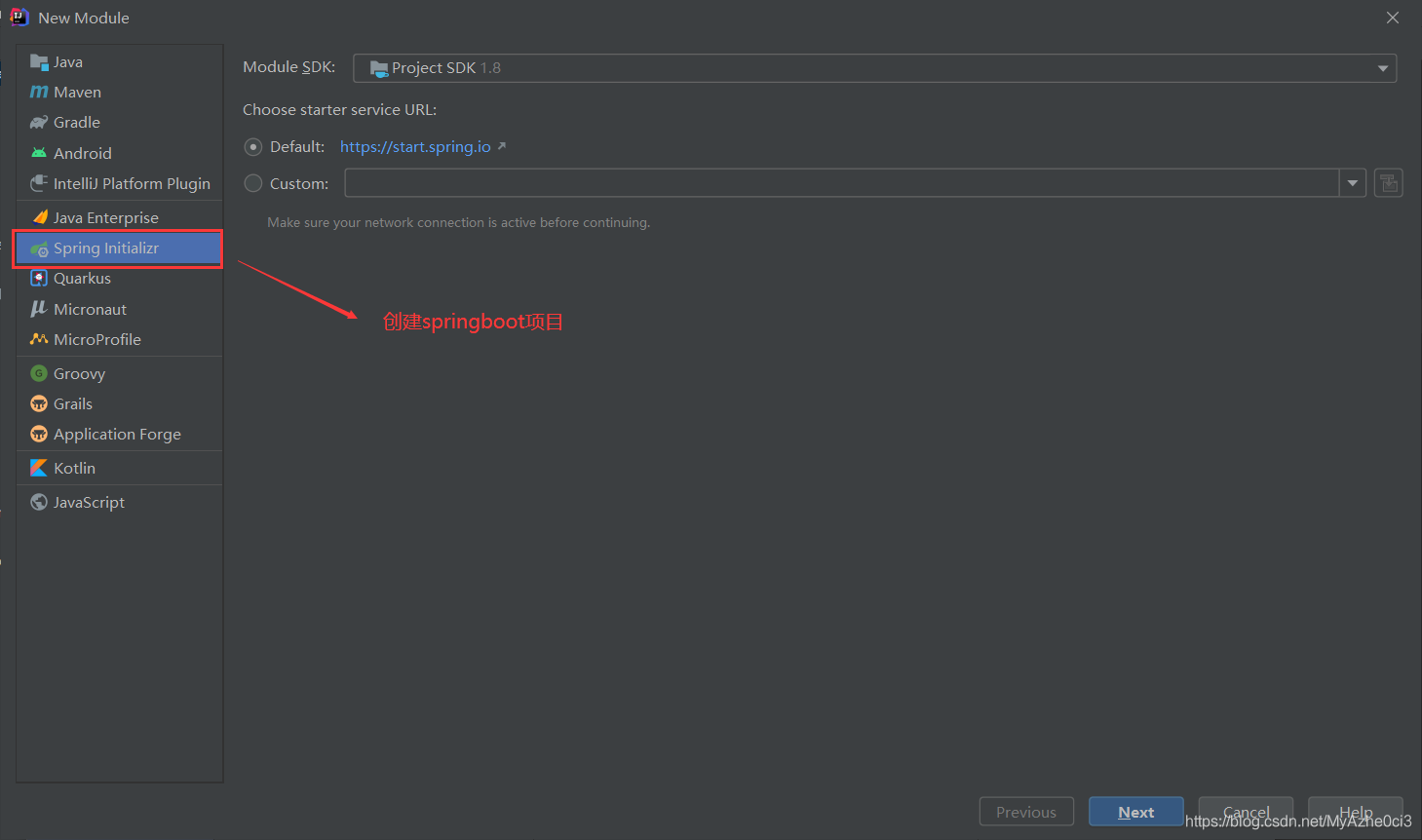The image size is (1422, 840).
Task: Pick Android from the module list
Action: (x=119, y=153)
